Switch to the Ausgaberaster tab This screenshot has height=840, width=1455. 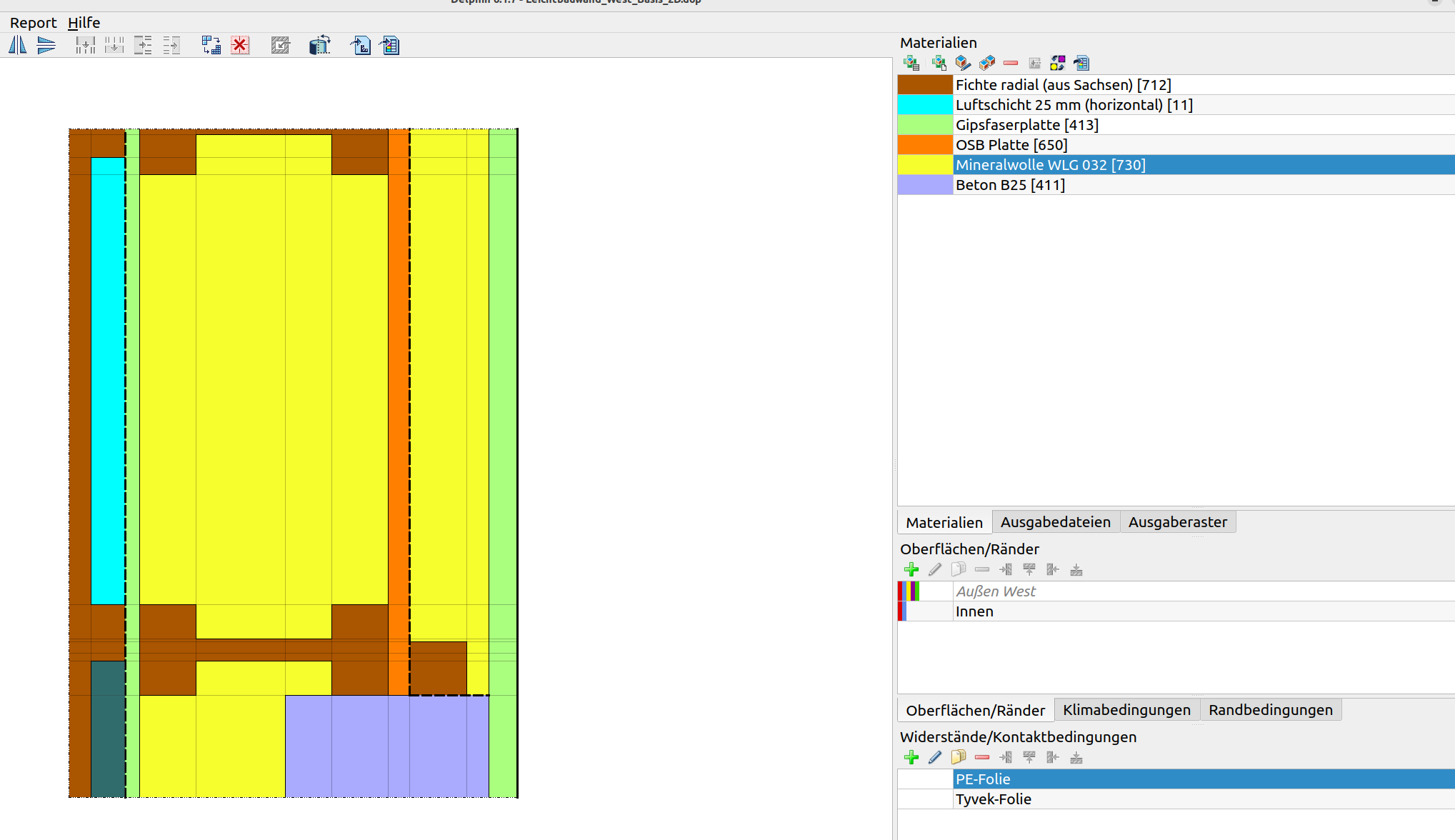[1177, 522]
